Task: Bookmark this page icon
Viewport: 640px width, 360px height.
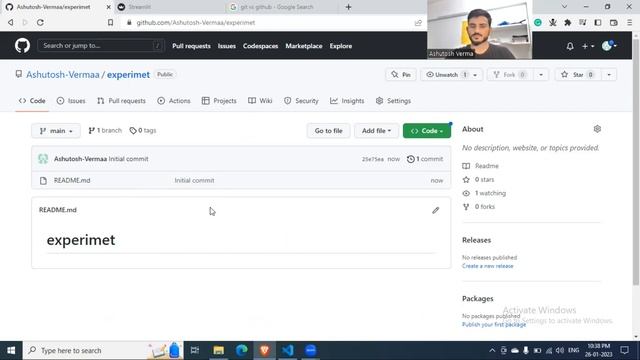Action: coord(110,22)
